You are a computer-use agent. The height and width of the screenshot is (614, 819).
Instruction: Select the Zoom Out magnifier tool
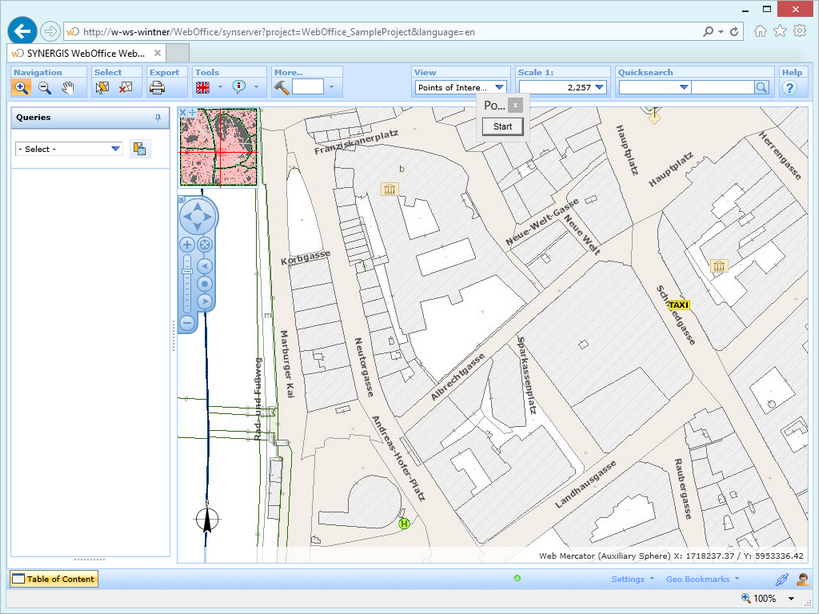coord(45,88)
